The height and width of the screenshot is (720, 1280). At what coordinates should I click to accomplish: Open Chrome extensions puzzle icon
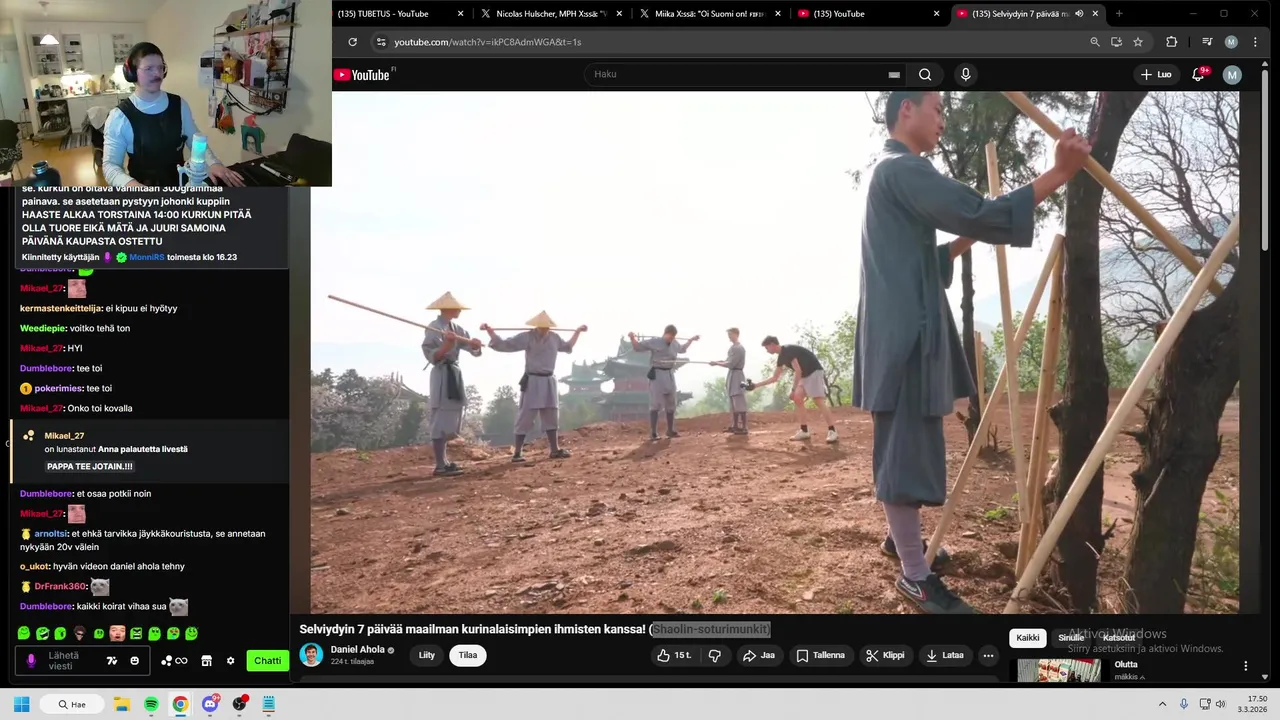1171,42
